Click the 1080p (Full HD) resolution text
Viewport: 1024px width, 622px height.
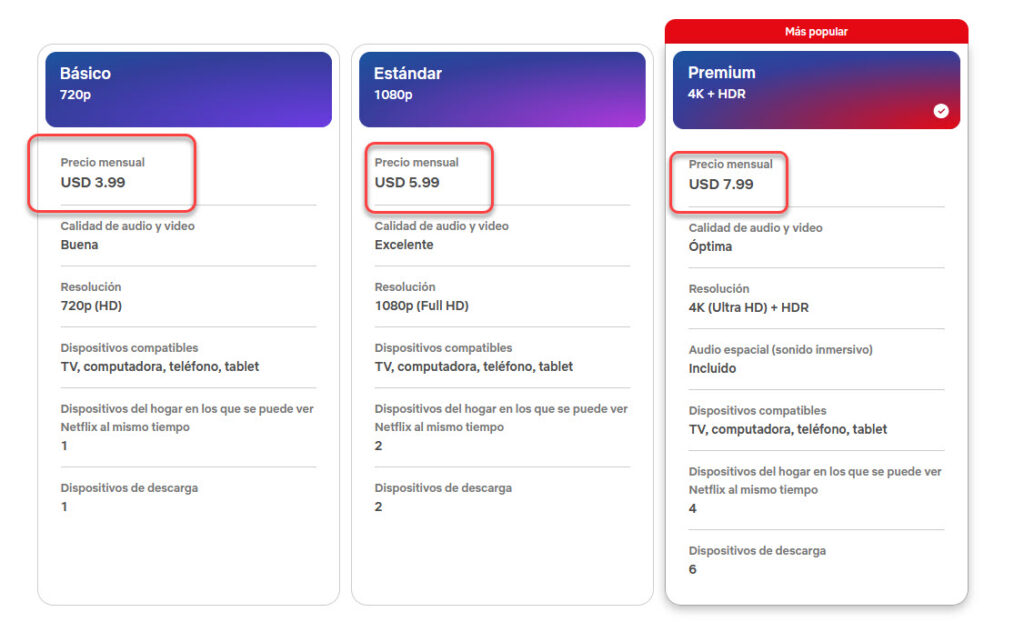[x=421, y=306]
